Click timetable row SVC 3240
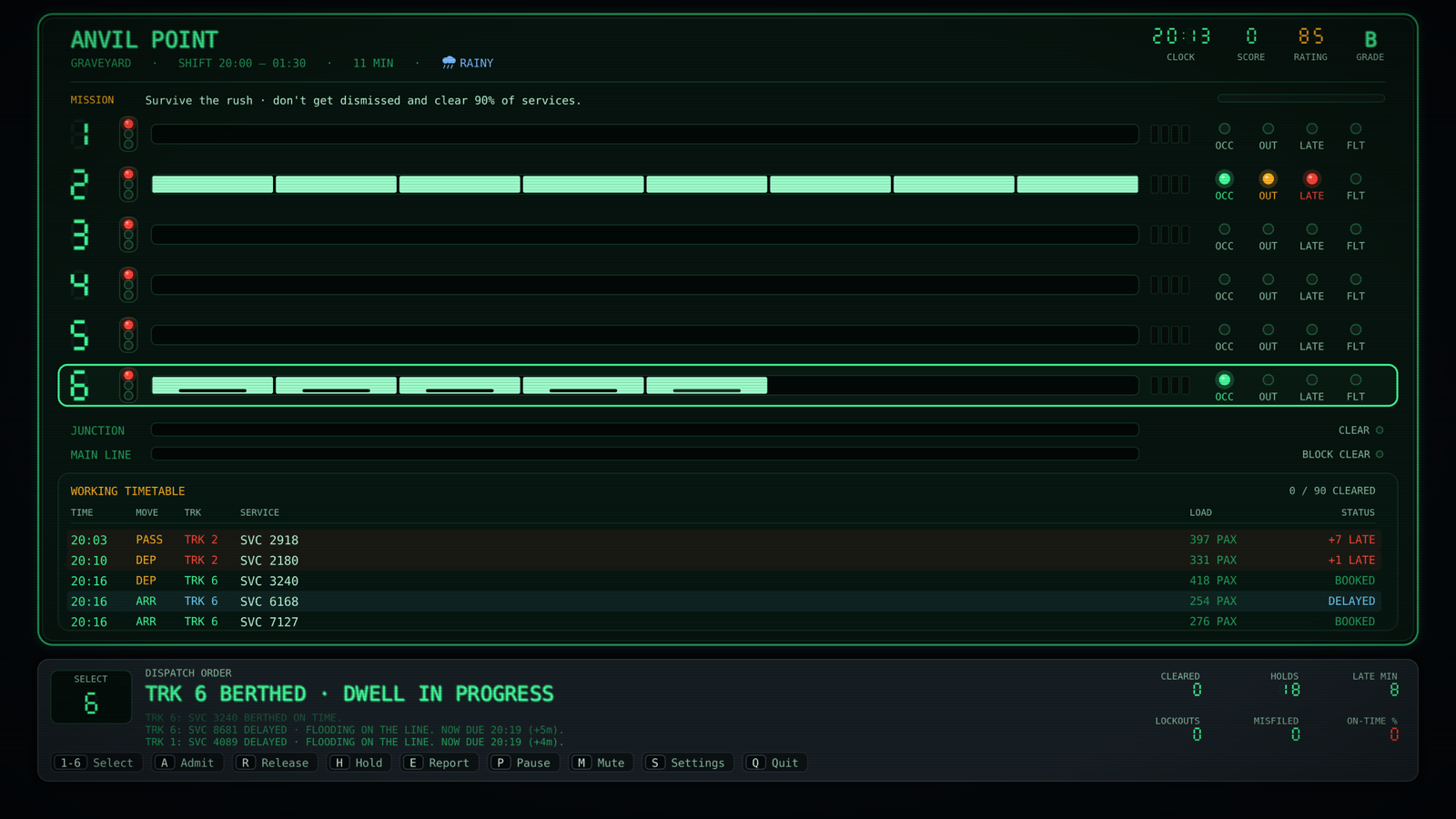This screenshot has height=819, width=1456. (723, 581)
